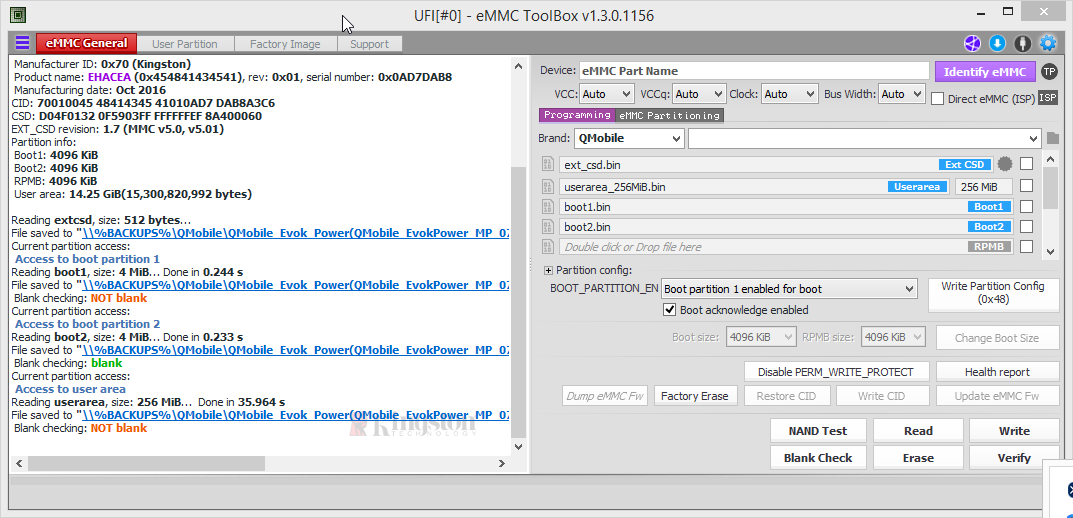Click the Device eMMC Part Name field
This screenshot has height=518, width=1073.
coord(754,71)
